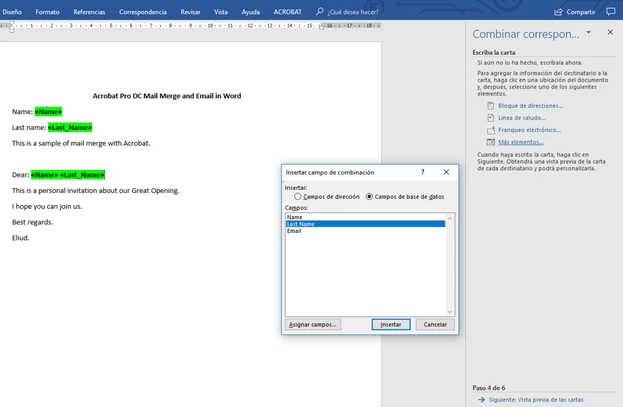
Task: Click the dialog help question mark
Action: [422, 172]
